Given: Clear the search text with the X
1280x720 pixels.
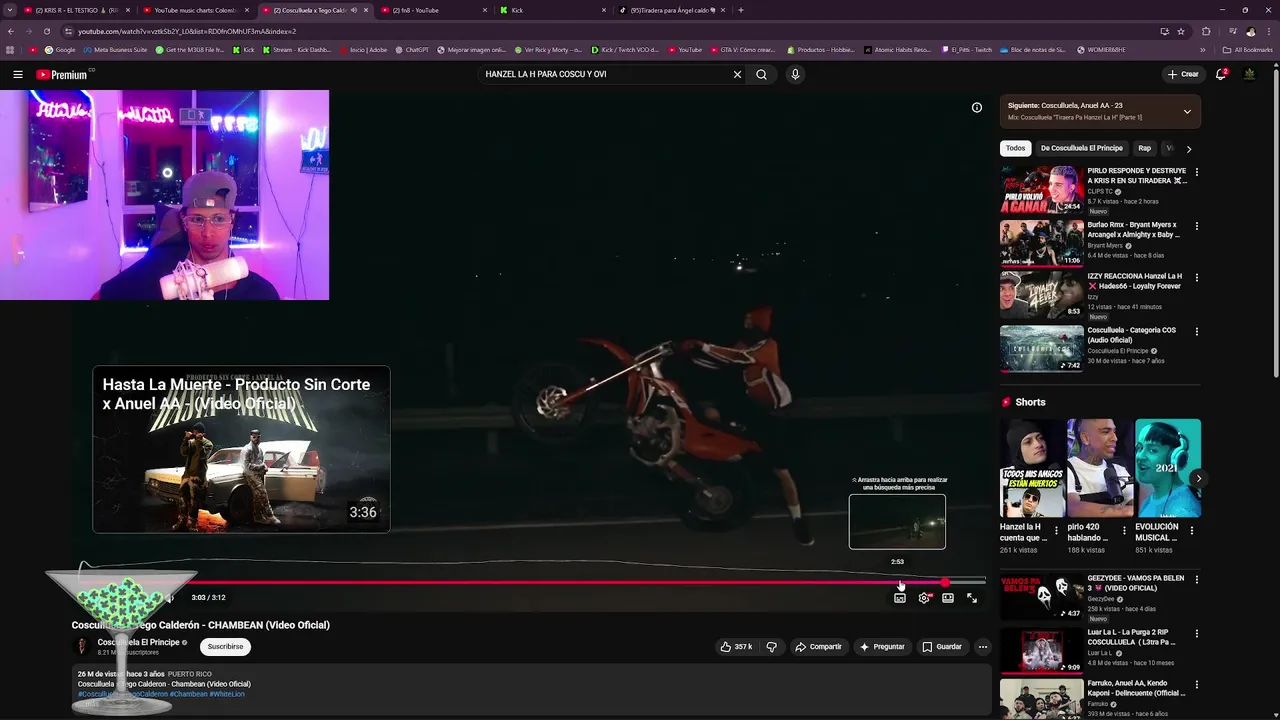Looking at the screenshot, I should [737, 74].
